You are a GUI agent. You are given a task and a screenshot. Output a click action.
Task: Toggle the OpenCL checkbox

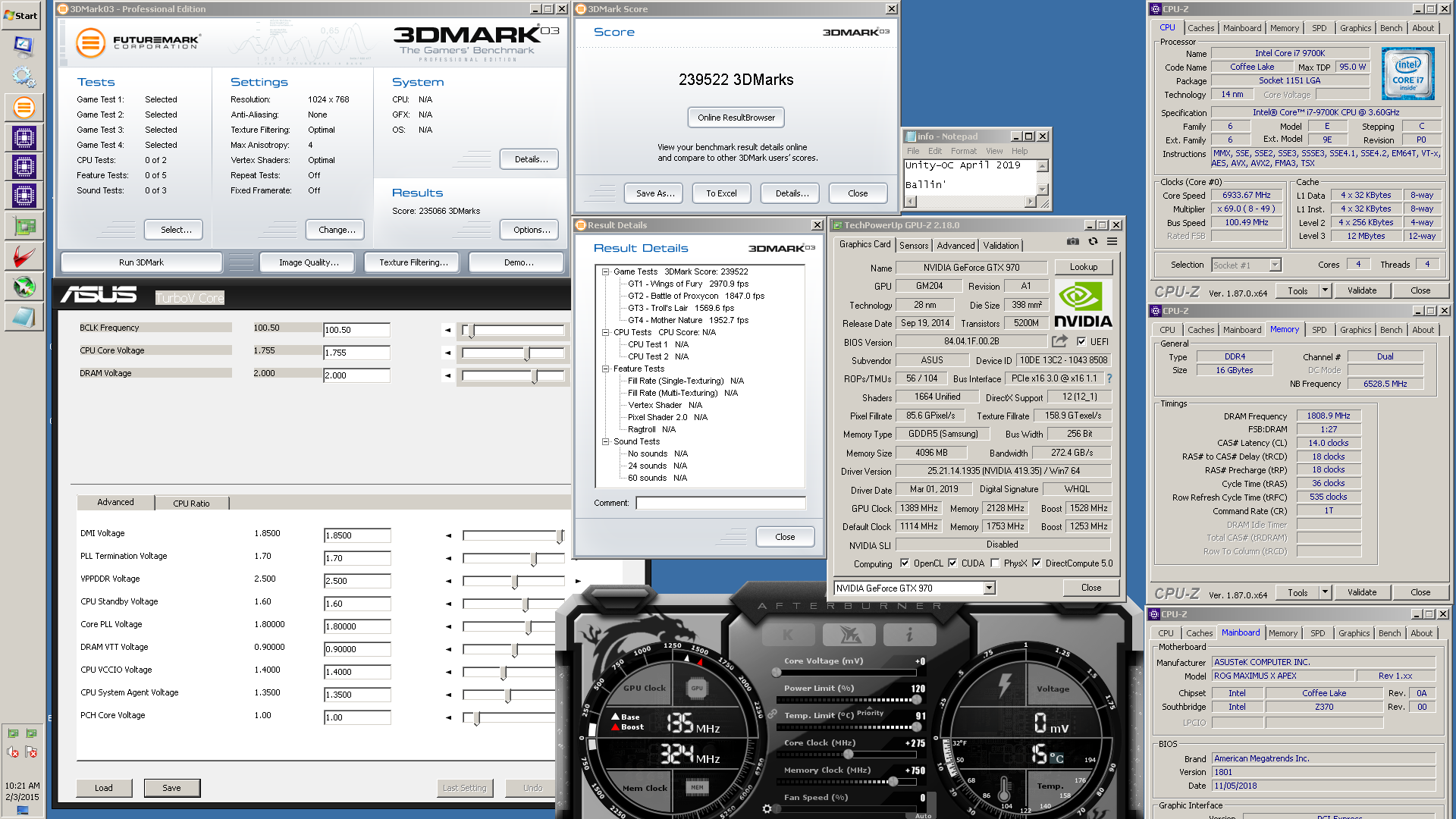904,563
